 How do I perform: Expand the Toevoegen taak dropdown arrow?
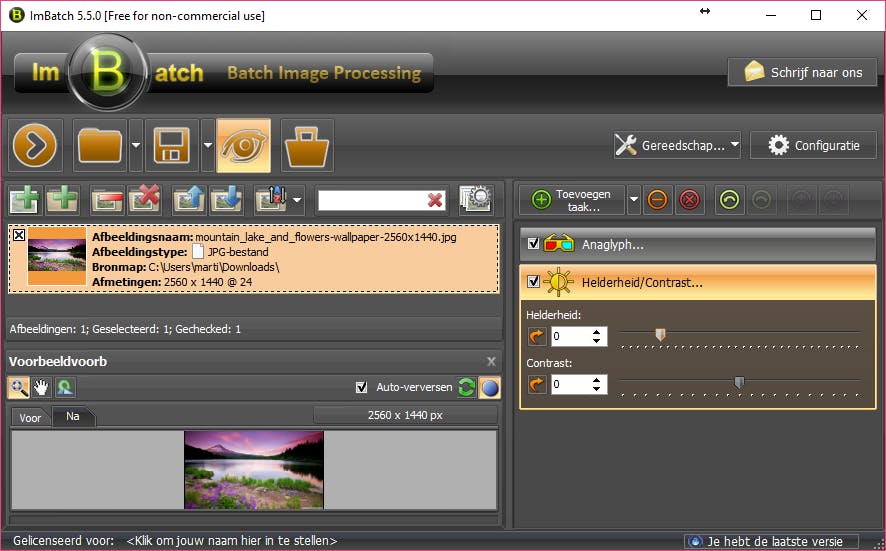click(633, 199)
